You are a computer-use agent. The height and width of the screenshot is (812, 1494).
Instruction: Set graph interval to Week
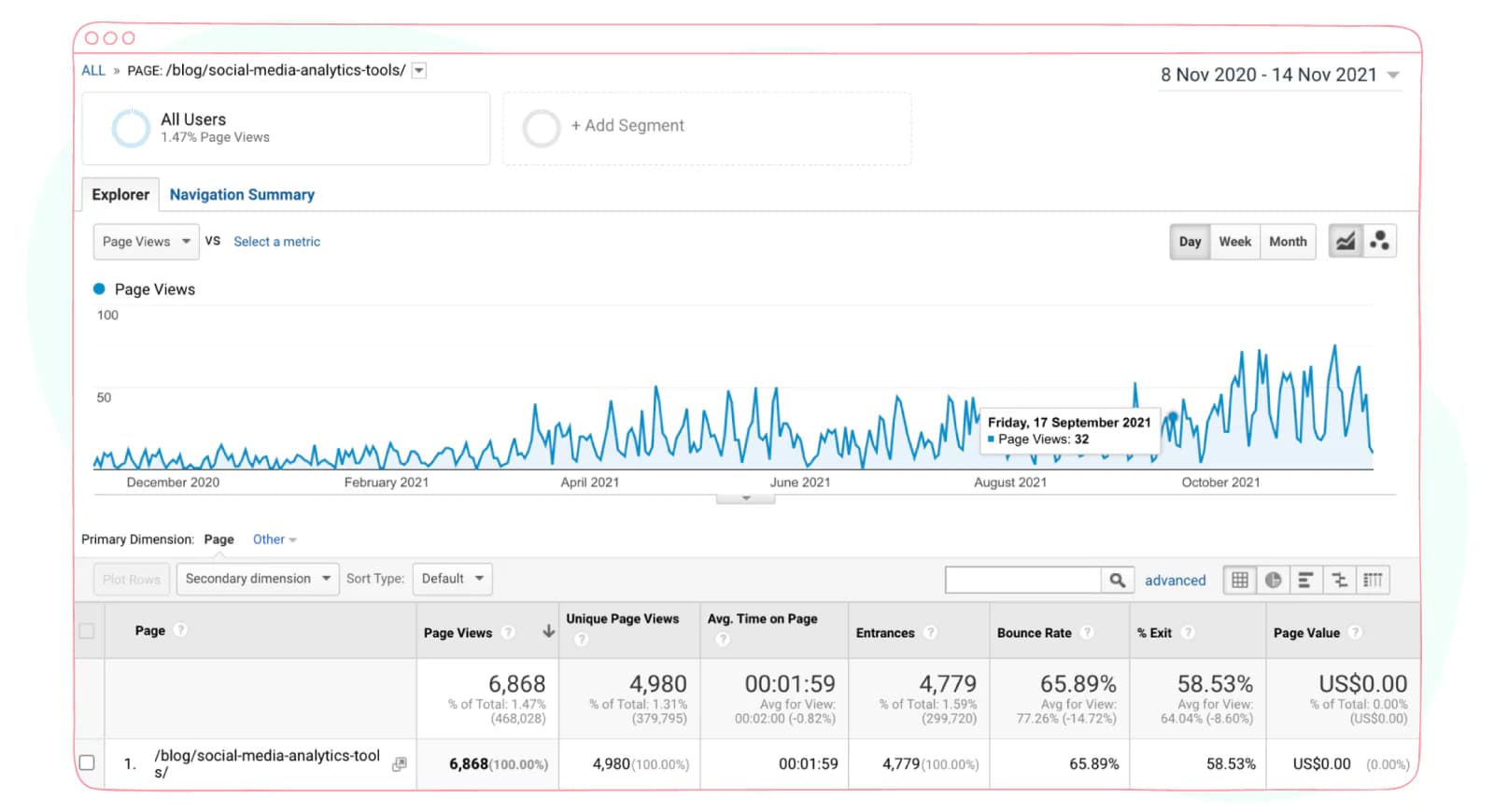click(x=1234, y=242)
